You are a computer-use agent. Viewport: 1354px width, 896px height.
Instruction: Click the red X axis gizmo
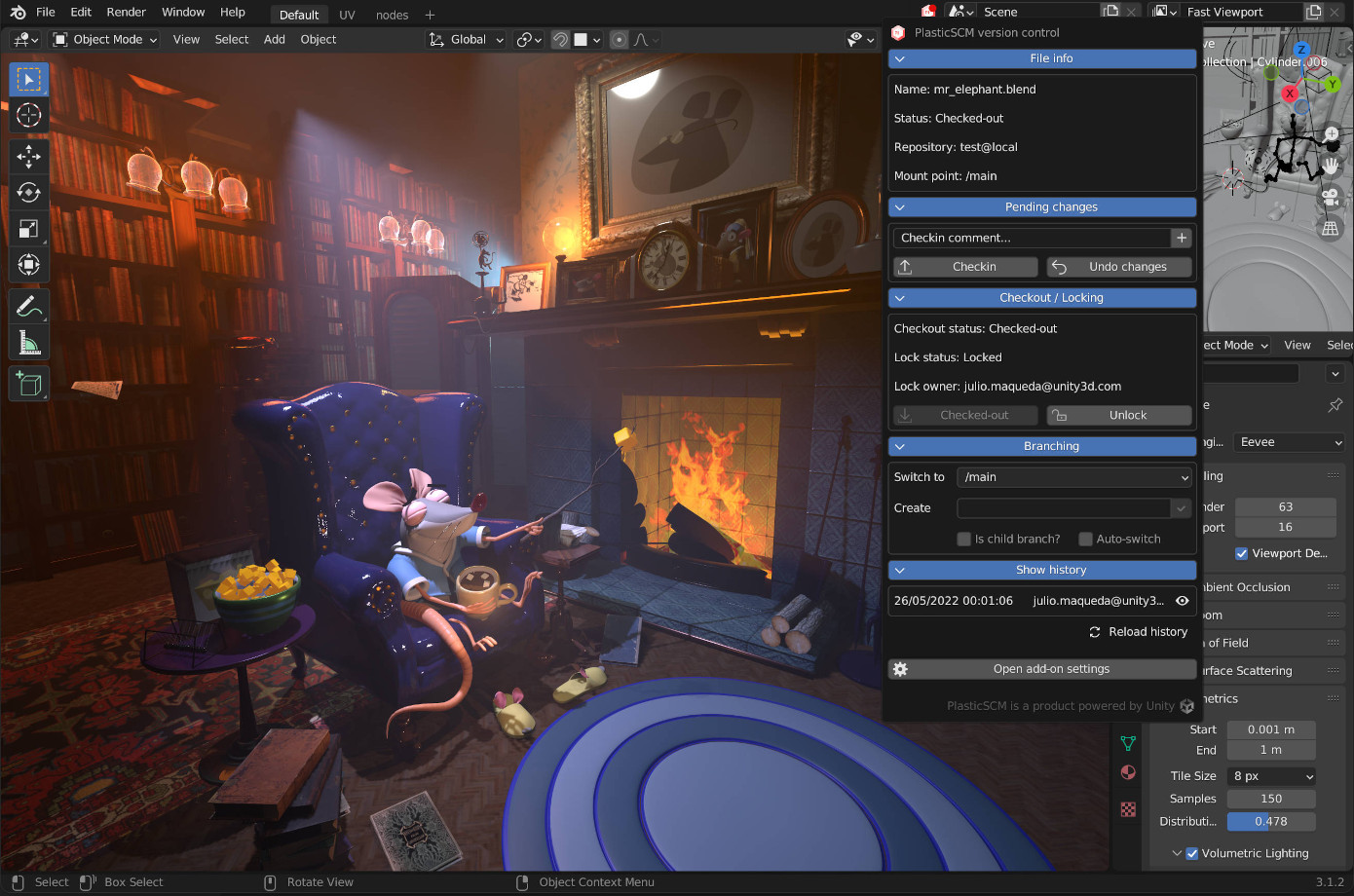point(1290,93)
